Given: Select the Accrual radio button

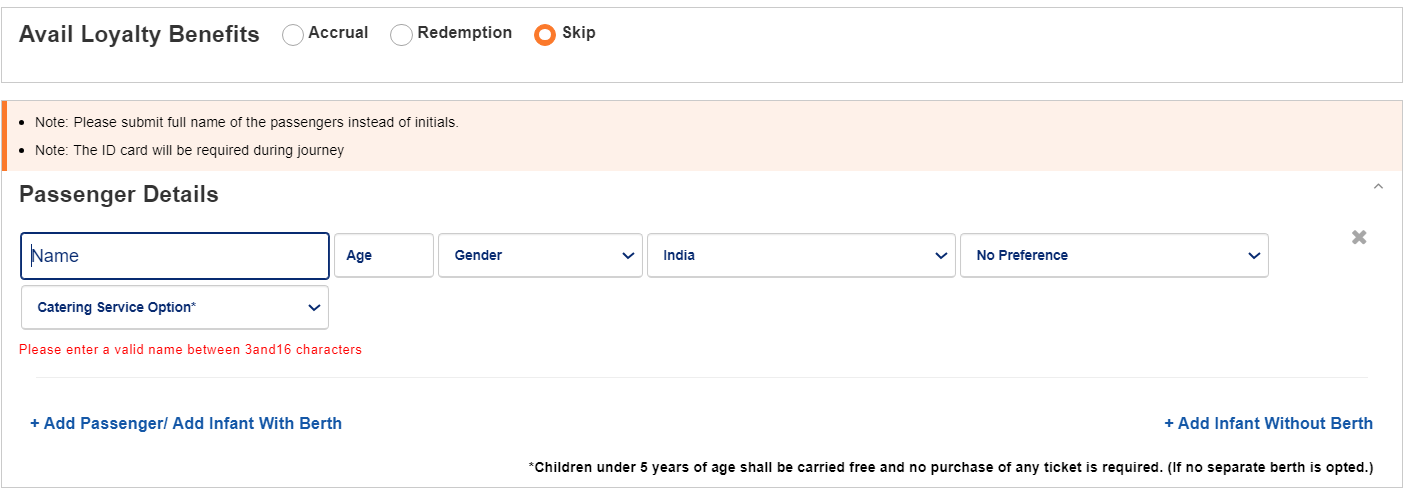Looking at the screenshot, I should (293, 35).
